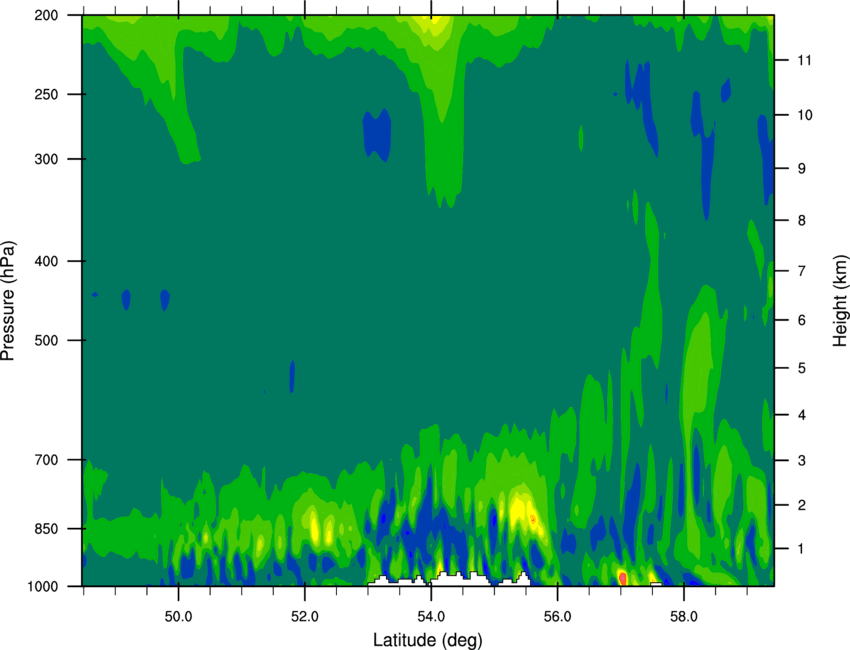This screenshot has height=650, width=850.
Task: Click the 300 pressure tick label
Action: (46, 159)
